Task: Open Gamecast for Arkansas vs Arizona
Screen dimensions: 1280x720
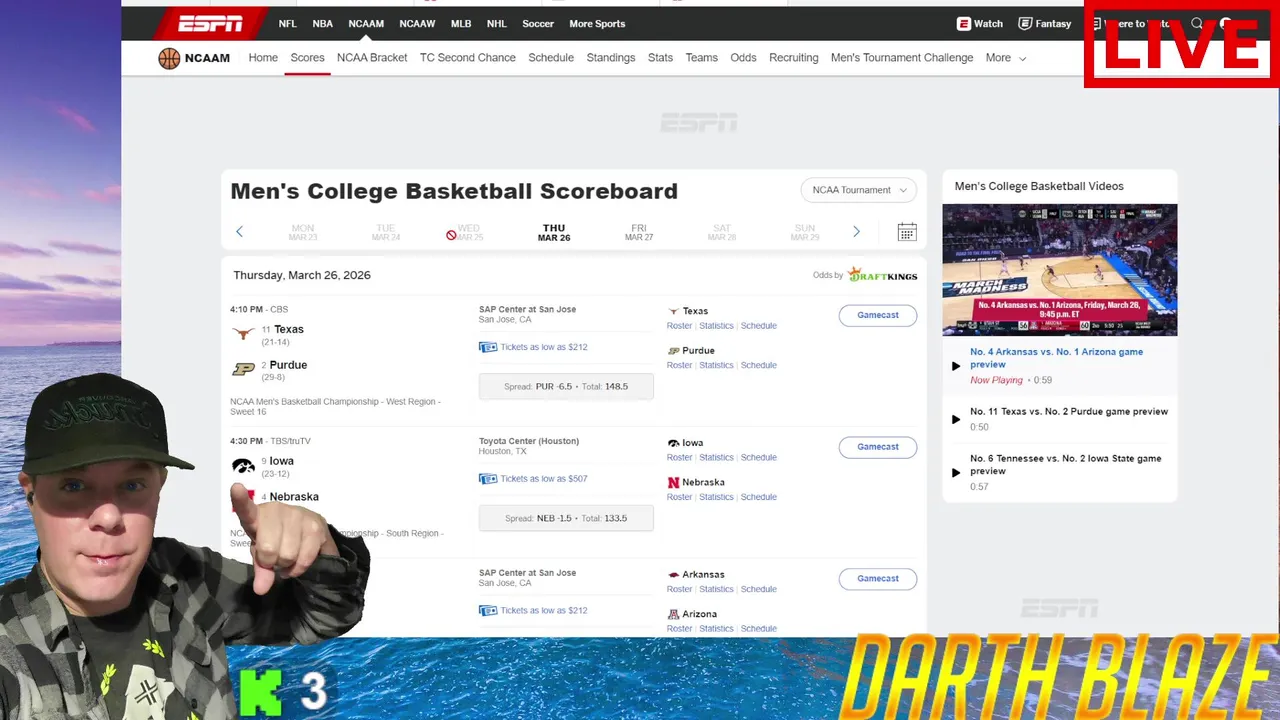Action: pos(878,578)
